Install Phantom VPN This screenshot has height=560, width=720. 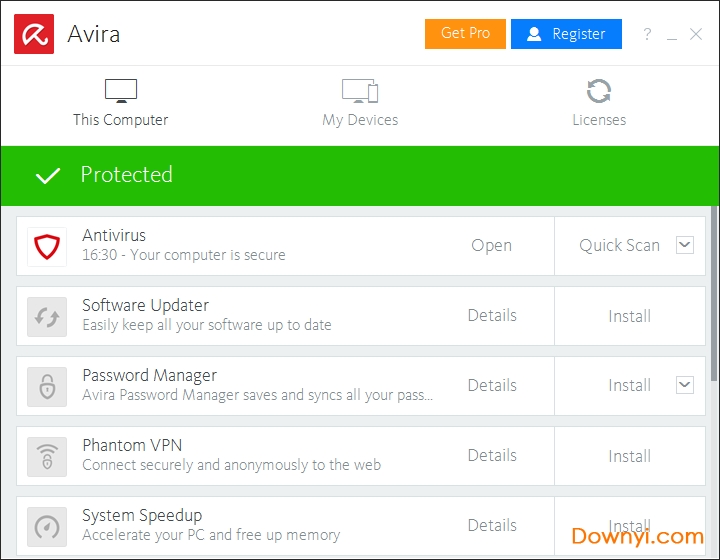click(x=629, y=456)
